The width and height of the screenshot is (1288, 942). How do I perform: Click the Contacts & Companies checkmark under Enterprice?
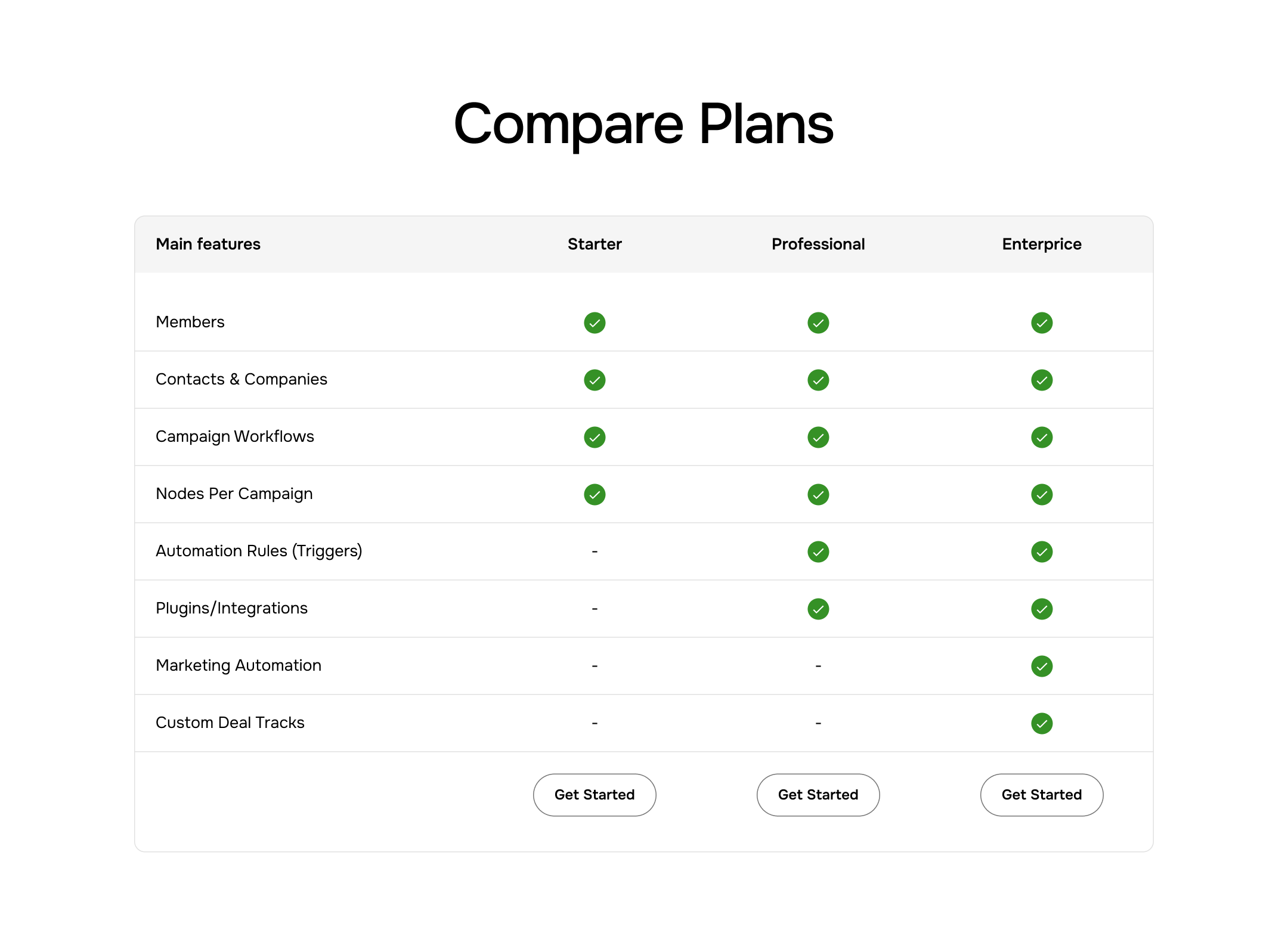point(1041,380)
